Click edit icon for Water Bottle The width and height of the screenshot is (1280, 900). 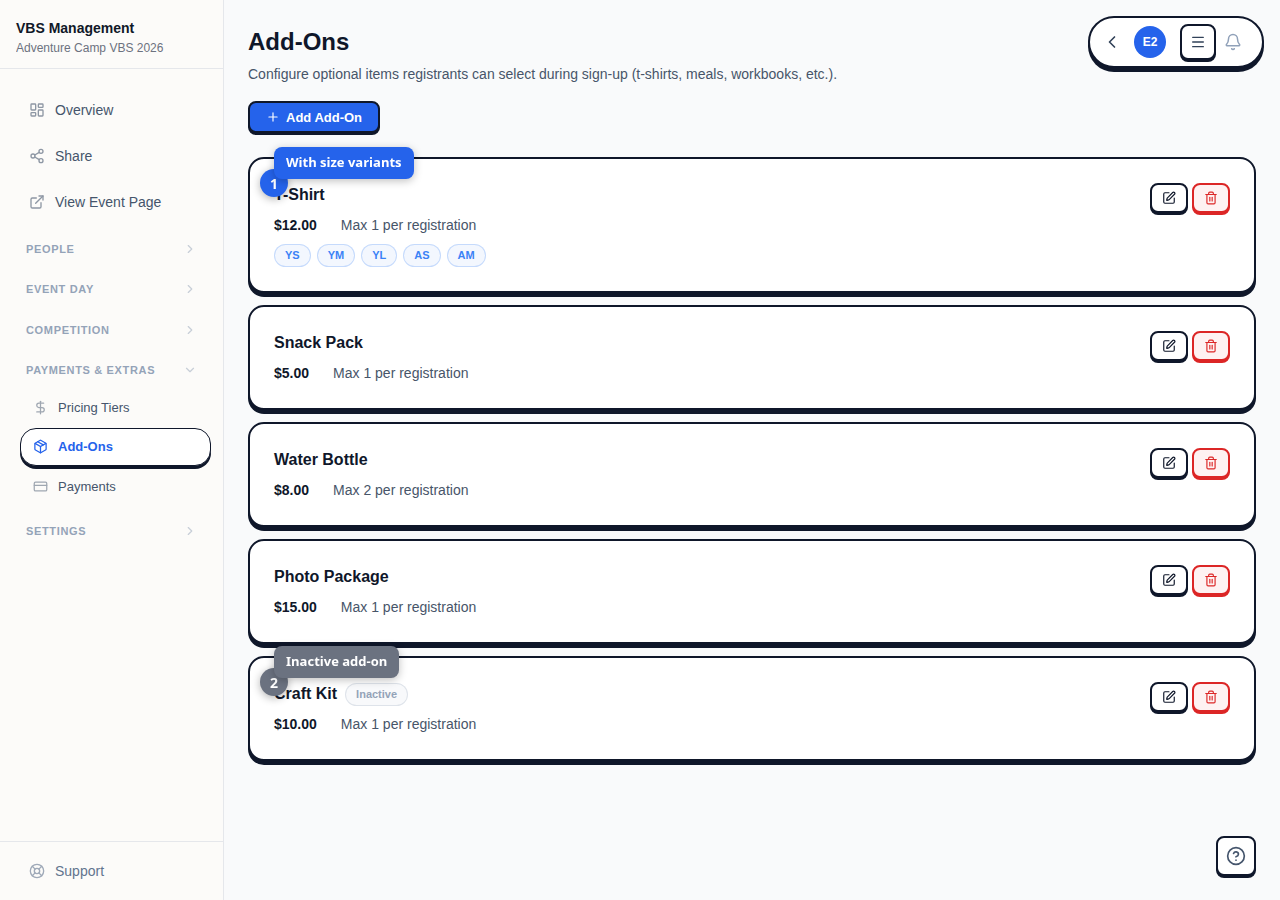[1168, 463]
